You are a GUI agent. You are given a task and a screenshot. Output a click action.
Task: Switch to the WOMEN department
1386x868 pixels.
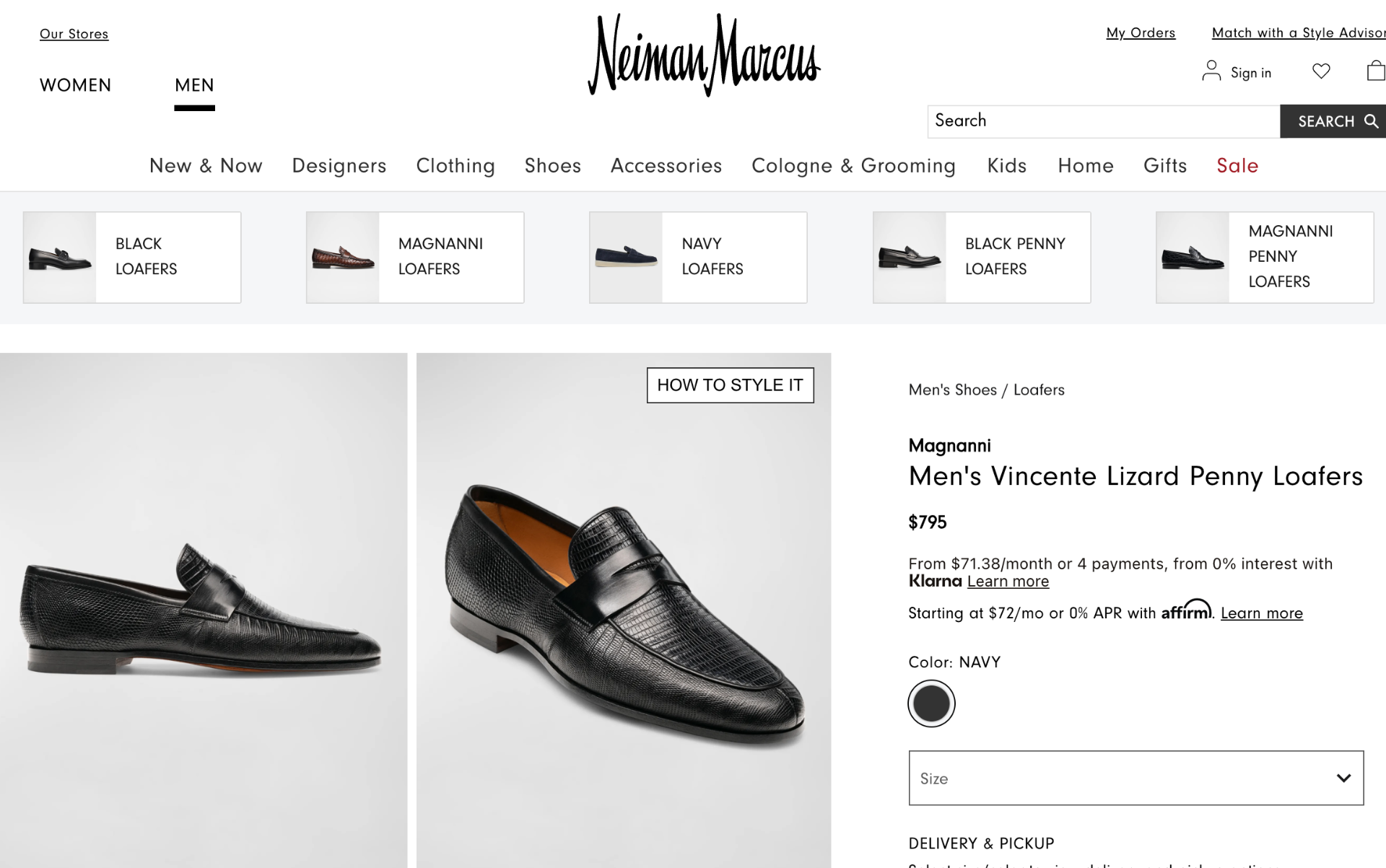coord(75,85)
